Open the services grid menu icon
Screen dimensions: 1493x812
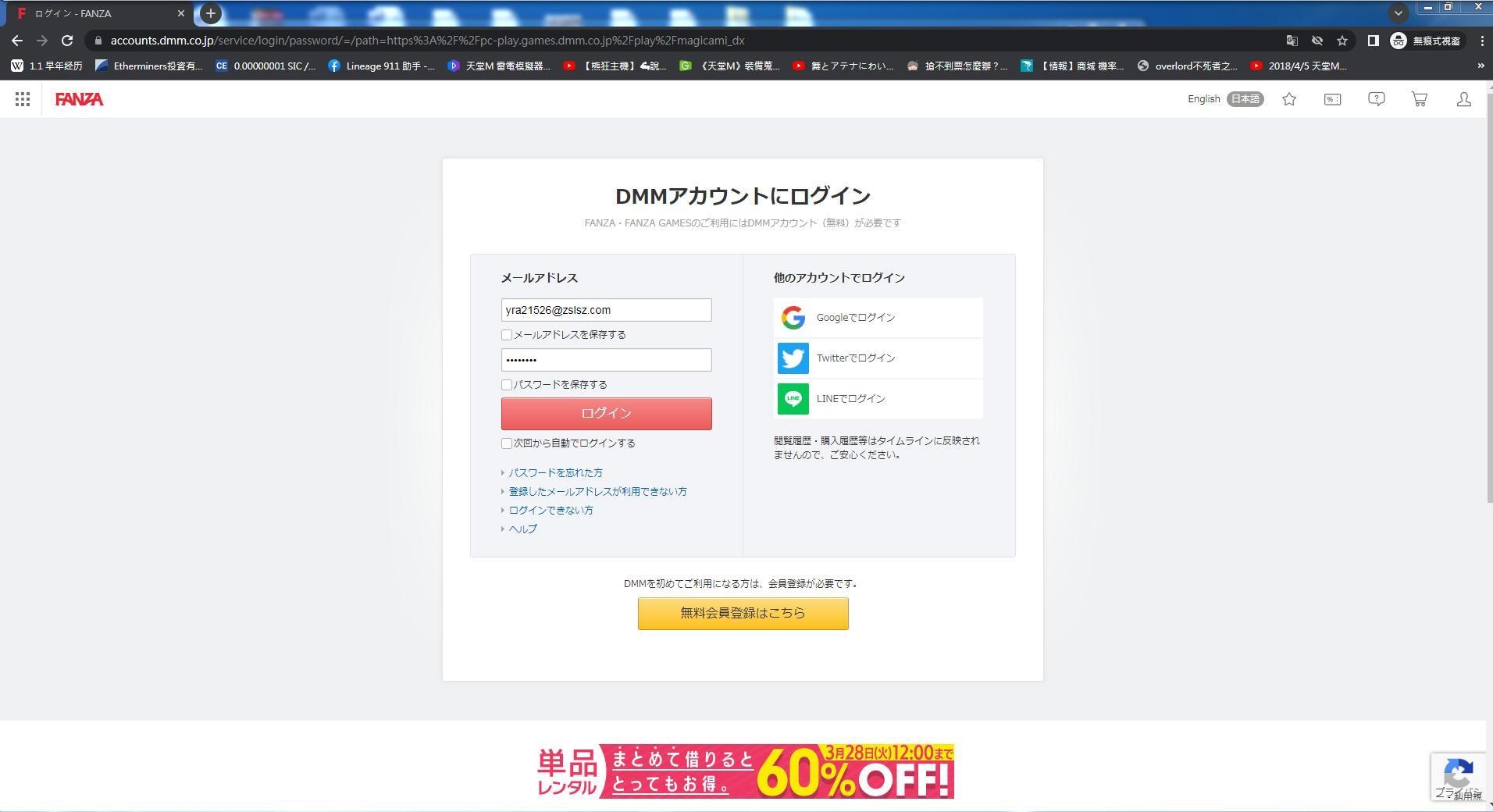[x=22, y=99]
